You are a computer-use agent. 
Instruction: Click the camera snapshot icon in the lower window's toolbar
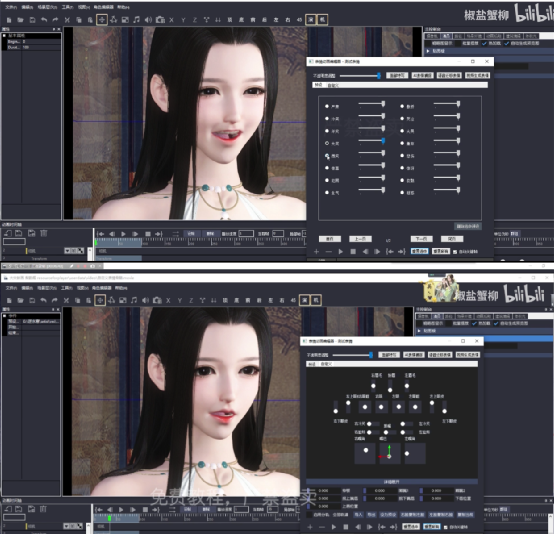pos(157,300)
